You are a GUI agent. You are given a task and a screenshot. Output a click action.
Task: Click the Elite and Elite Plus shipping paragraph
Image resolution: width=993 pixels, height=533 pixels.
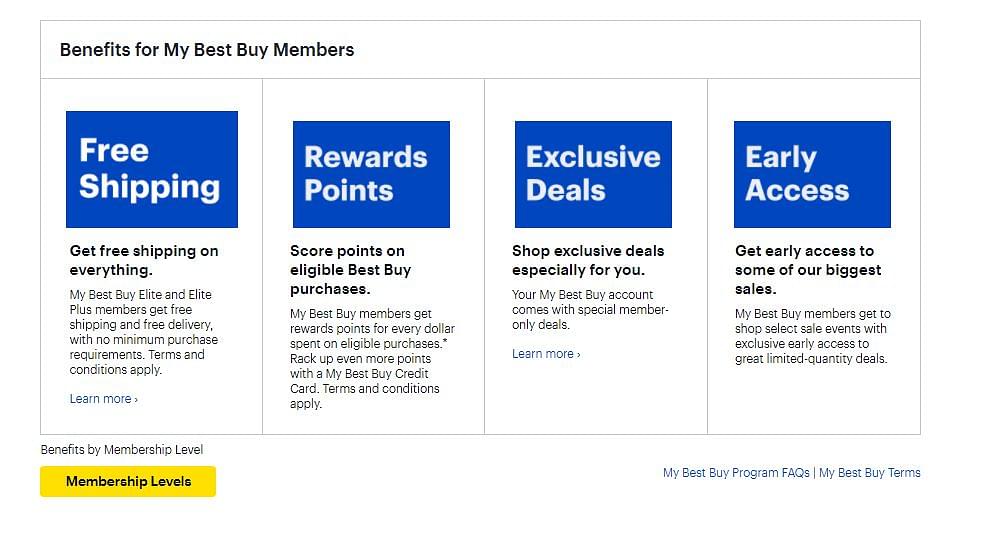(x=144, y=332)
